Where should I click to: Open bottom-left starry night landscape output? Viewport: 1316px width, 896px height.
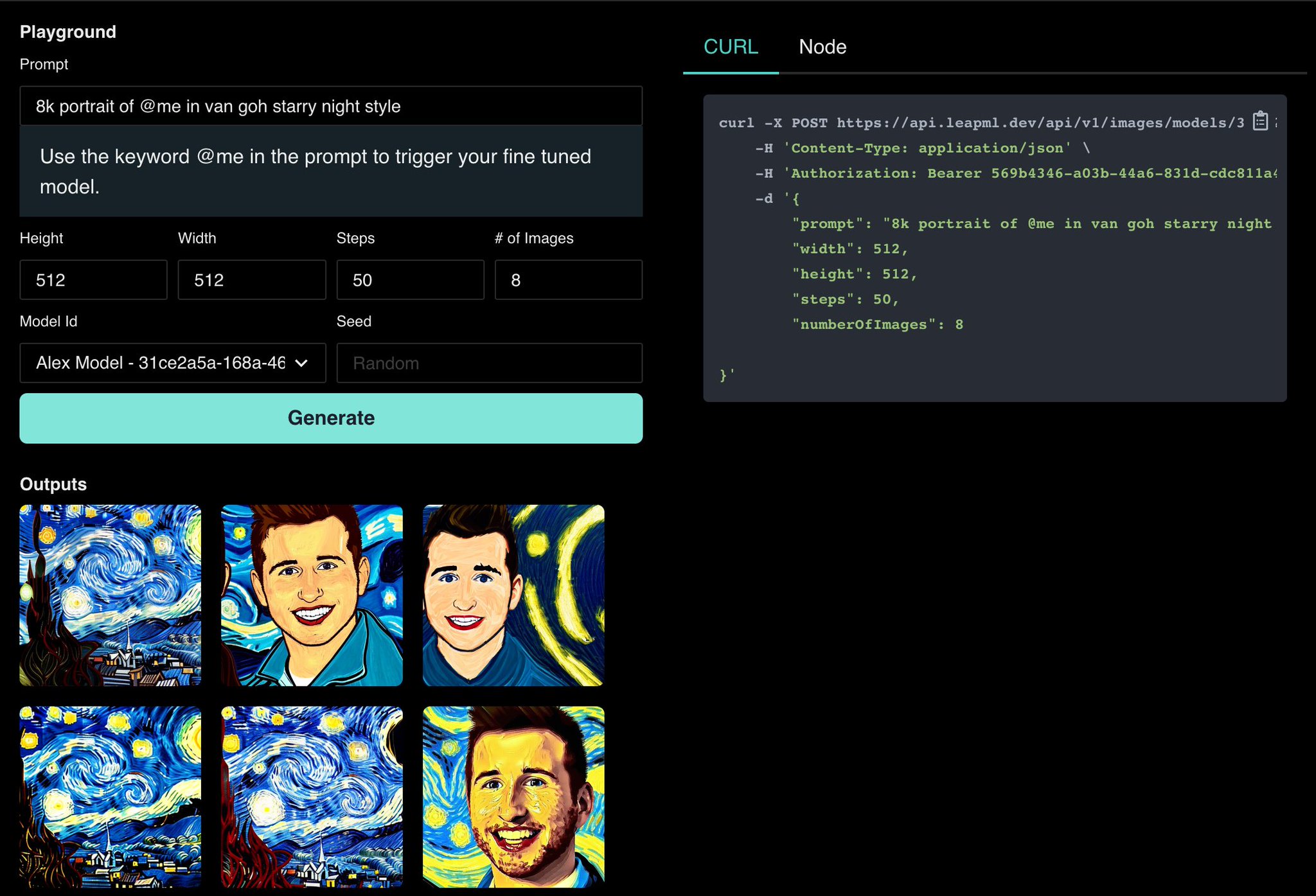(111, 797)
